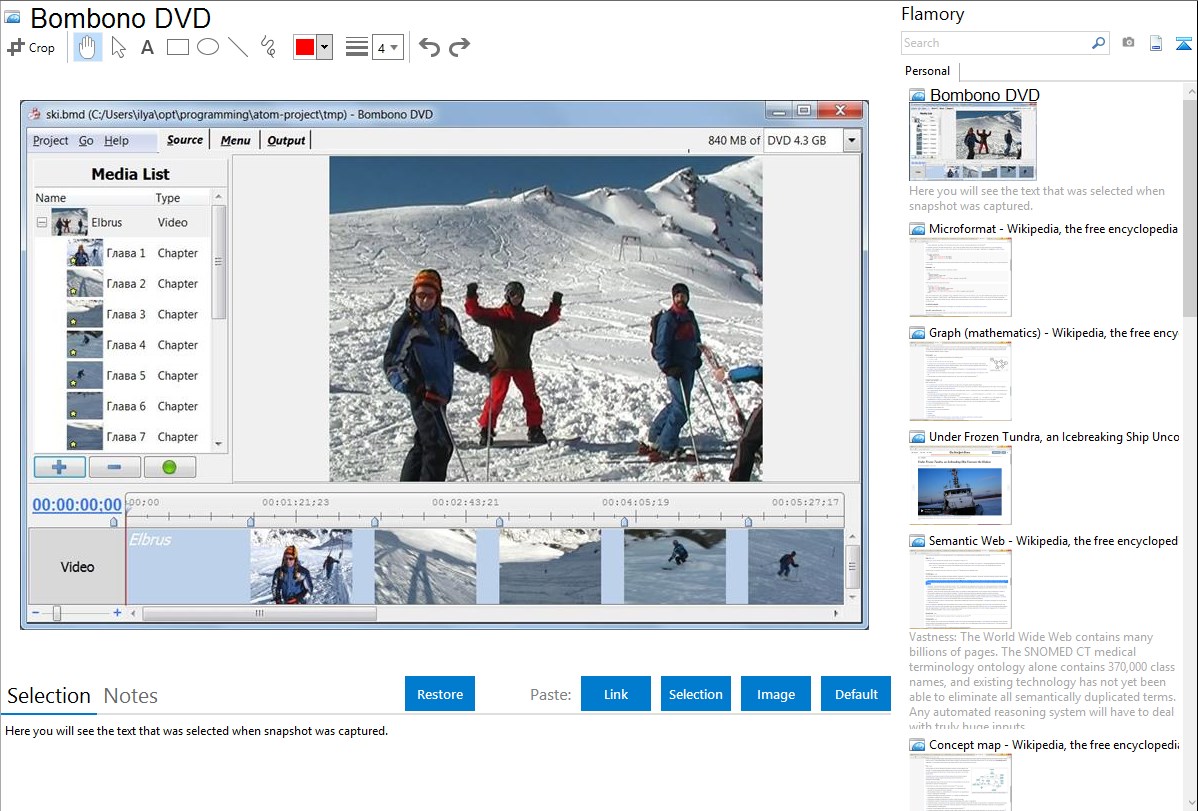Viewport: 1198px width, 811px height.
Task: Switch to the Notes tab
Action: (x=131, y=696)
